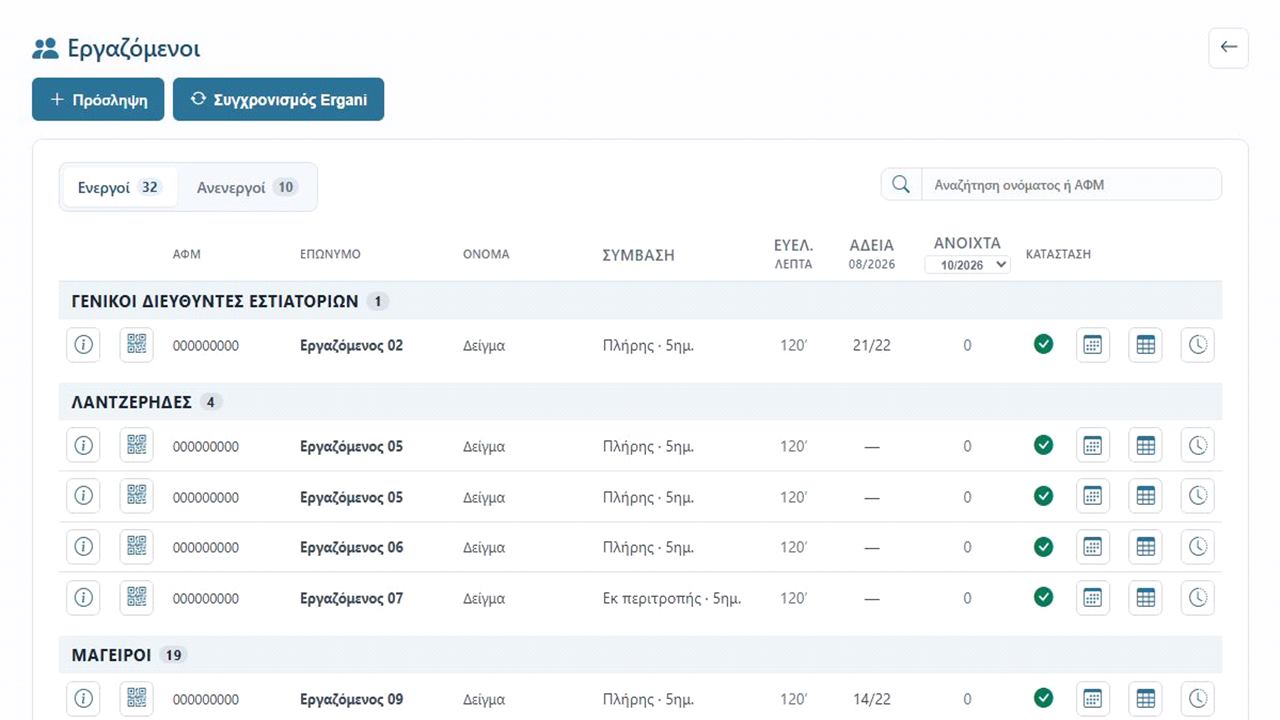Open calendar icon in Εργαζόμενος 06 row

pyautogui.click(x=1093, y=547)
